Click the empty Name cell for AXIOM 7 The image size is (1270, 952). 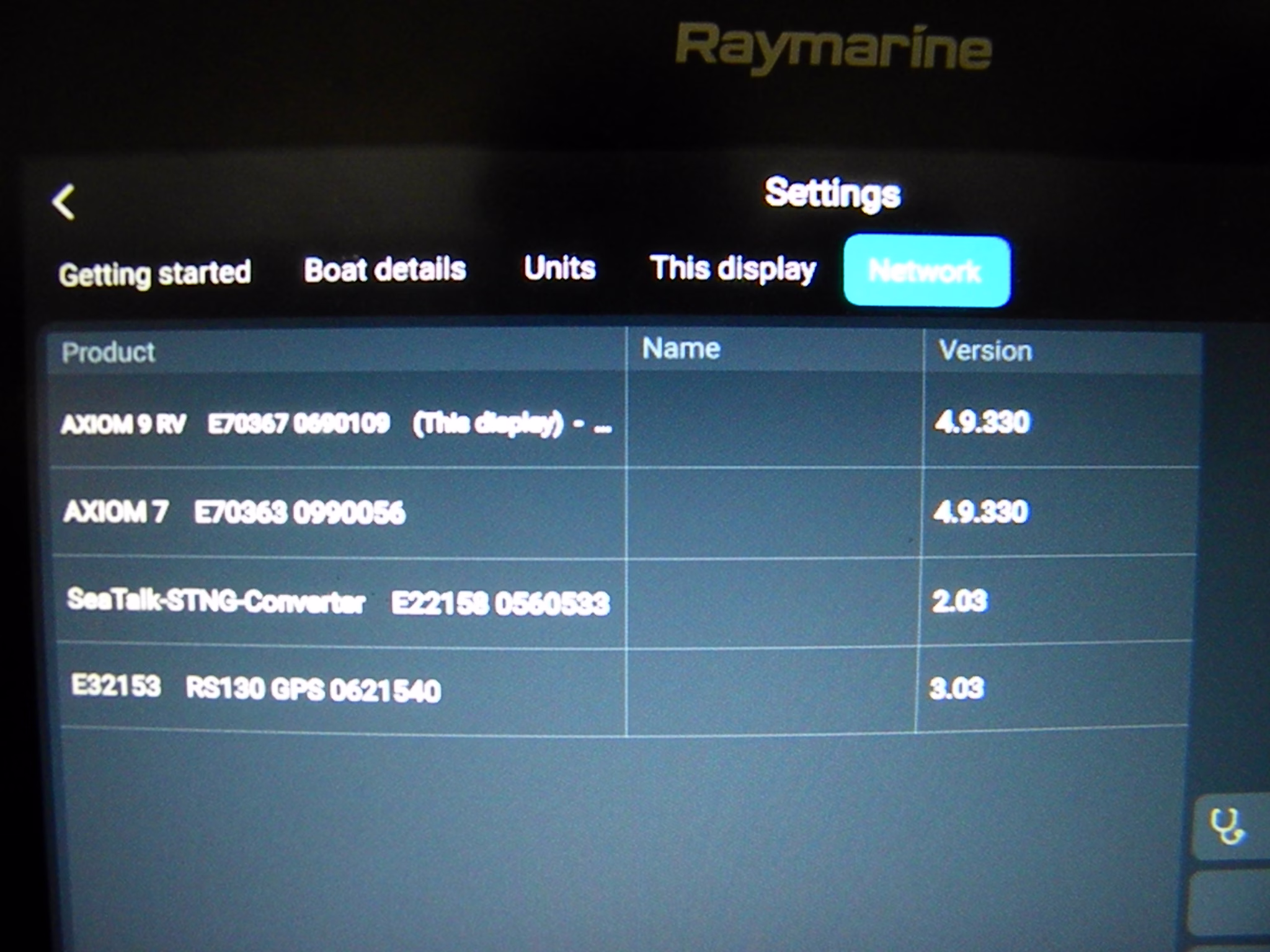click(x=774, y=513)
